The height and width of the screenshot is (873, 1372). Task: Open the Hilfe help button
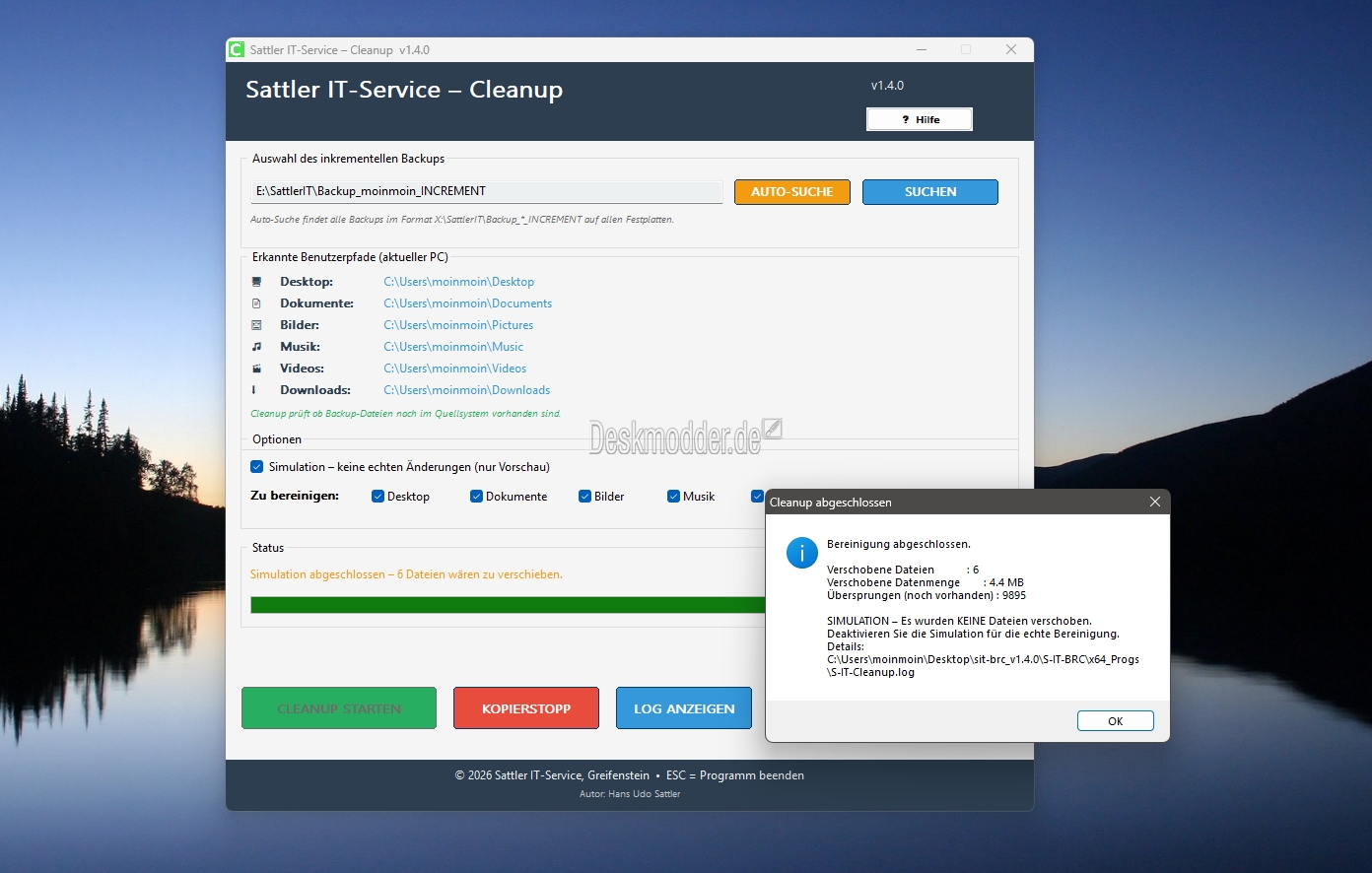(920, 119)
